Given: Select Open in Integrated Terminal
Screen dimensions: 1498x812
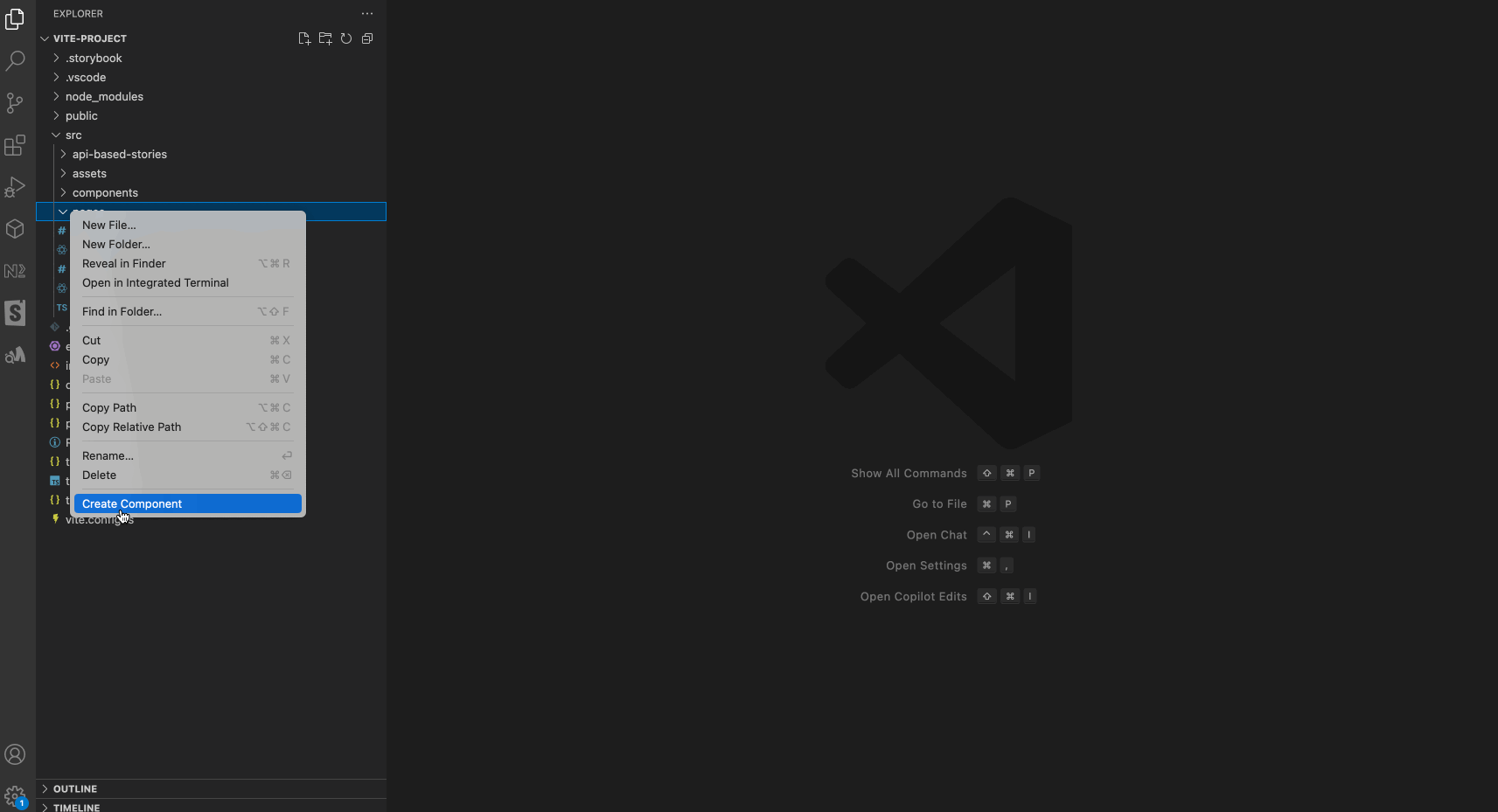Looking at the screenshot, I should (188, 282).
